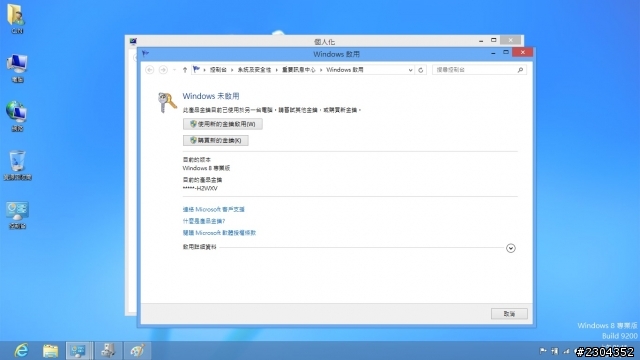The image size is (640, 360).
Task: Open the Paint palette icon in taskbar
Action: click(137, 351)
